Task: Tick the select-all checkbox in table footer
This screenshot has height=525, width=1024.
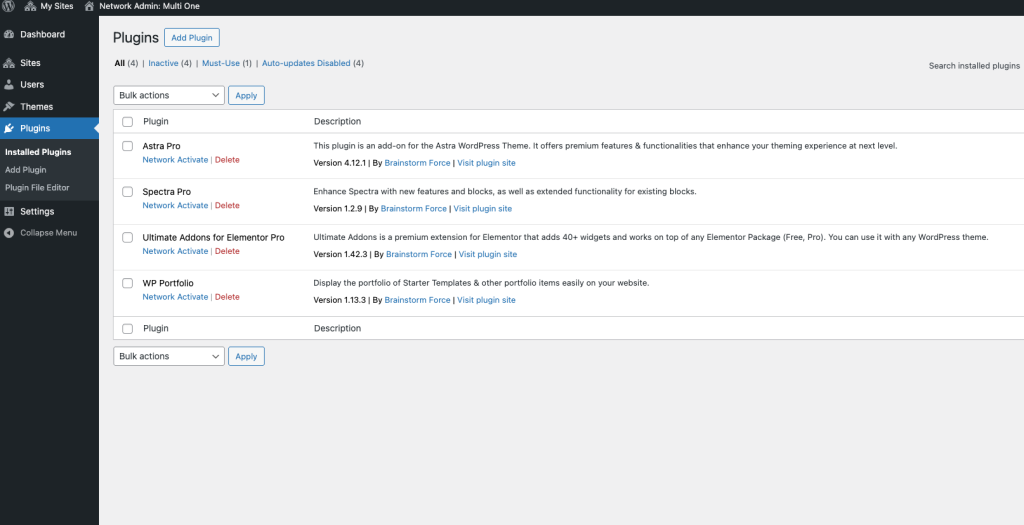Action: click(x=127, y=329)
